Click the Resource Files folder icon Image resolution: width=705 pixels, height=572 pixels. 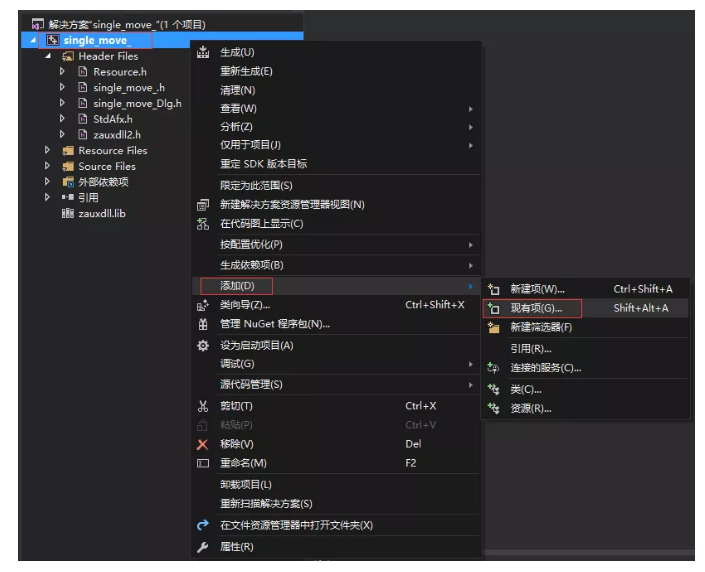[68, 151]
